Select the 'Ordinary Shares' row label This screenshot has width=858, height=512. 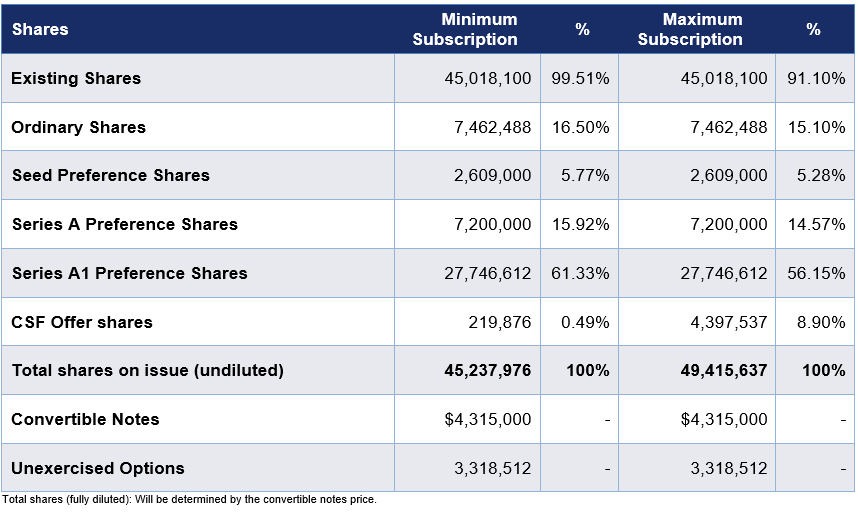pyautogui.click(x=78, y=127)
